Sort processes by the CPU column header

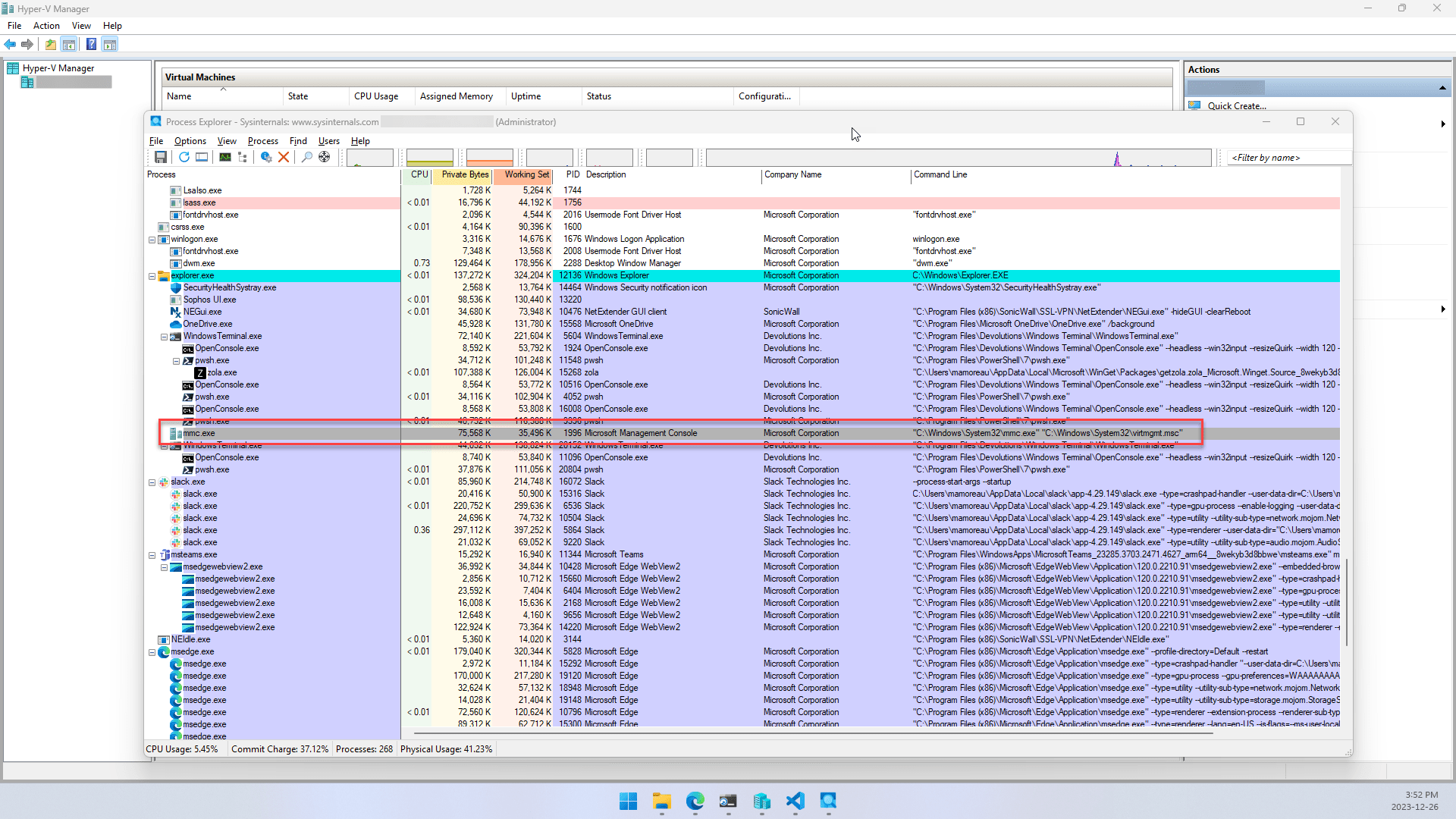tap(418, 174)
